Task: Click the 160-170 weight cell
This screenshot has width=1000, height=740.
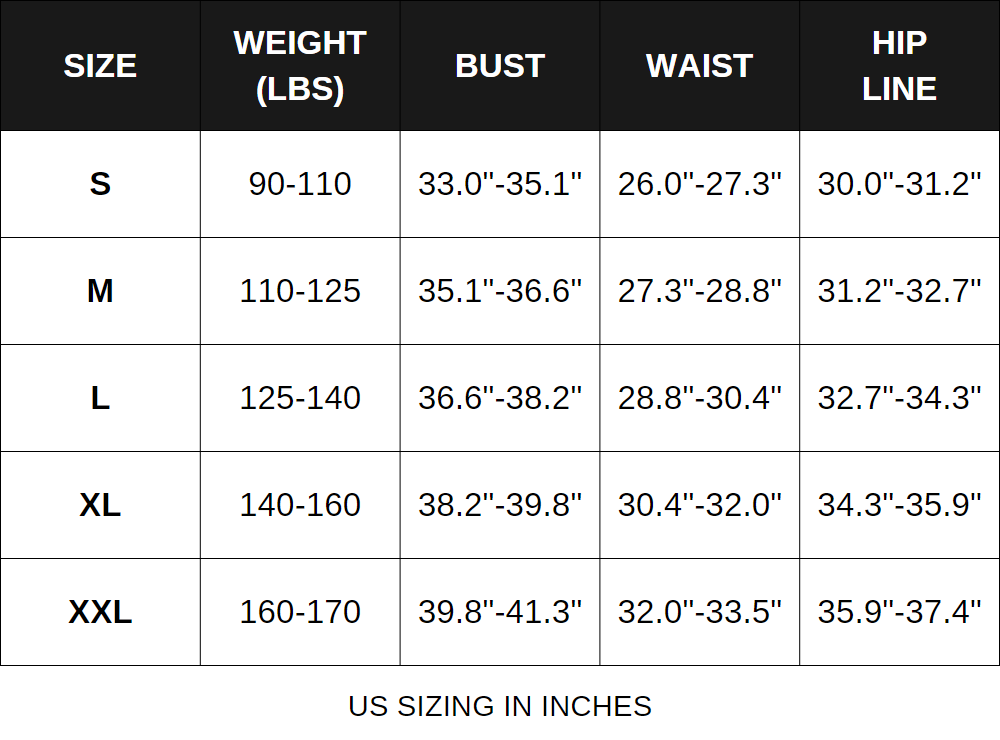Action: click(x=300, y=612)
